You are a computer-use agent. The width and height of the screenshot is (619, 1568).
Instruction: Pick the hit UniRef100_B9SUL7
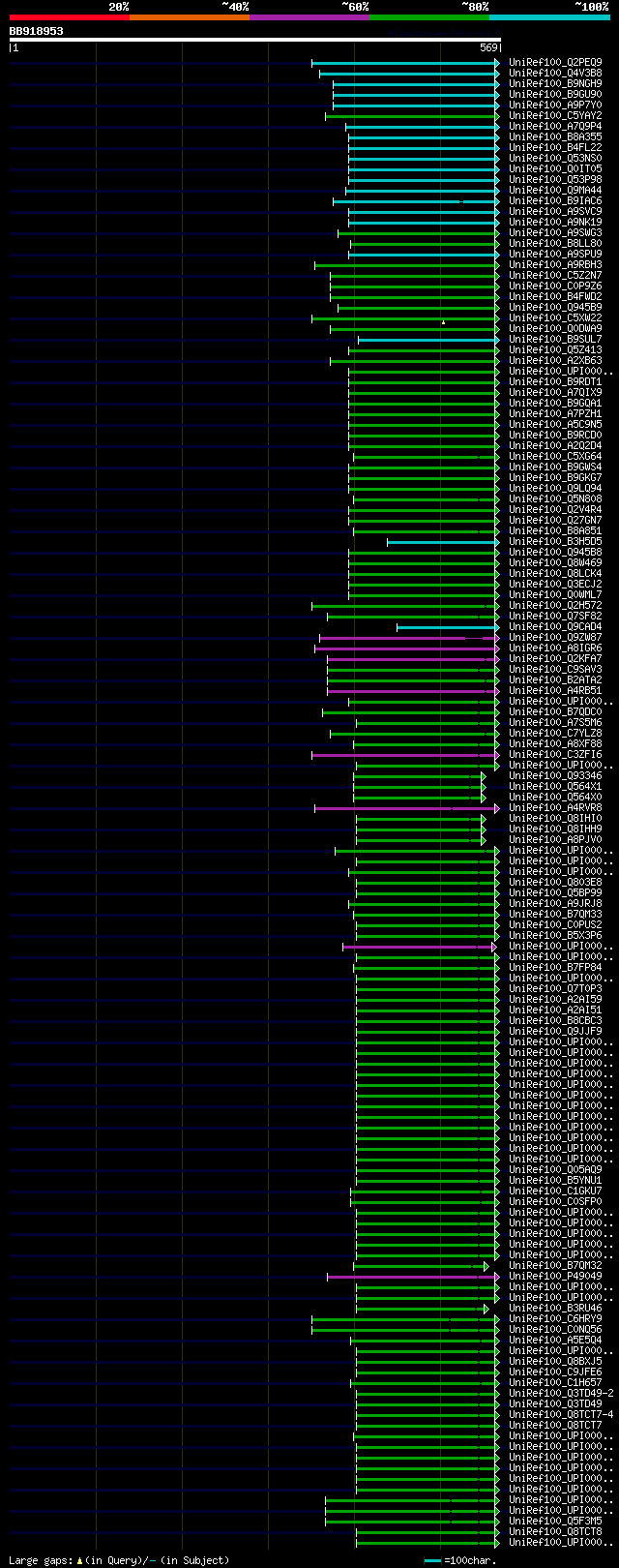coord(555,339)
